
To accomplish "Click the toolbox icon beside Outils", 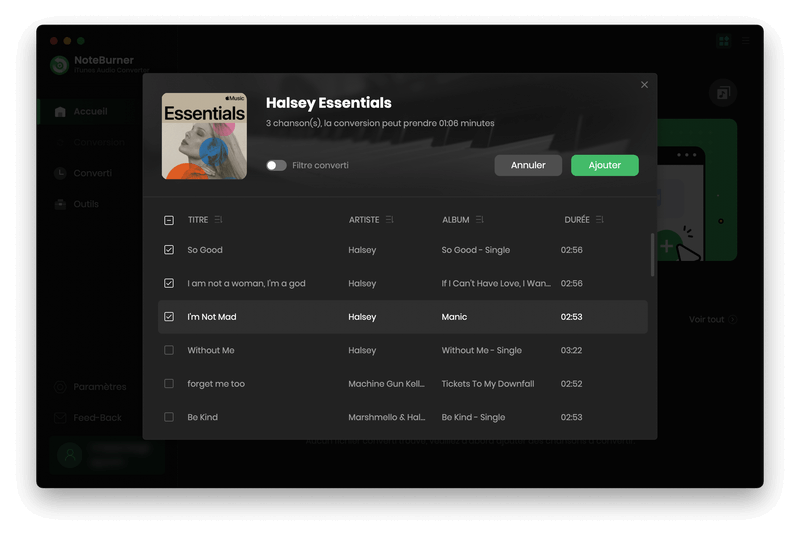I will click(x=60, y=204).
